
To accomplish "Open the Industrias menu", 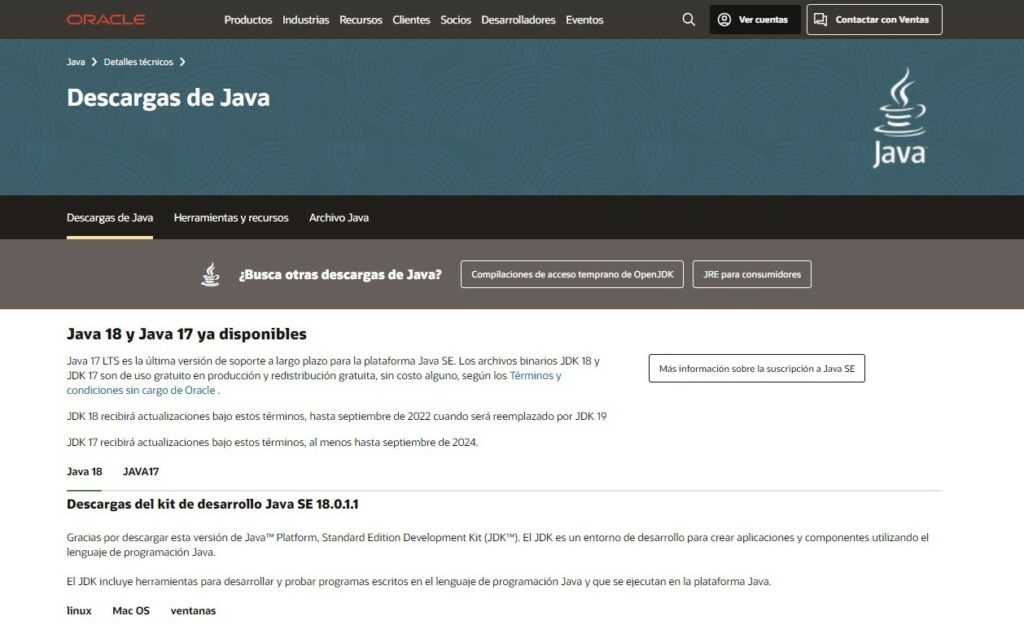I will coord(306,20).
